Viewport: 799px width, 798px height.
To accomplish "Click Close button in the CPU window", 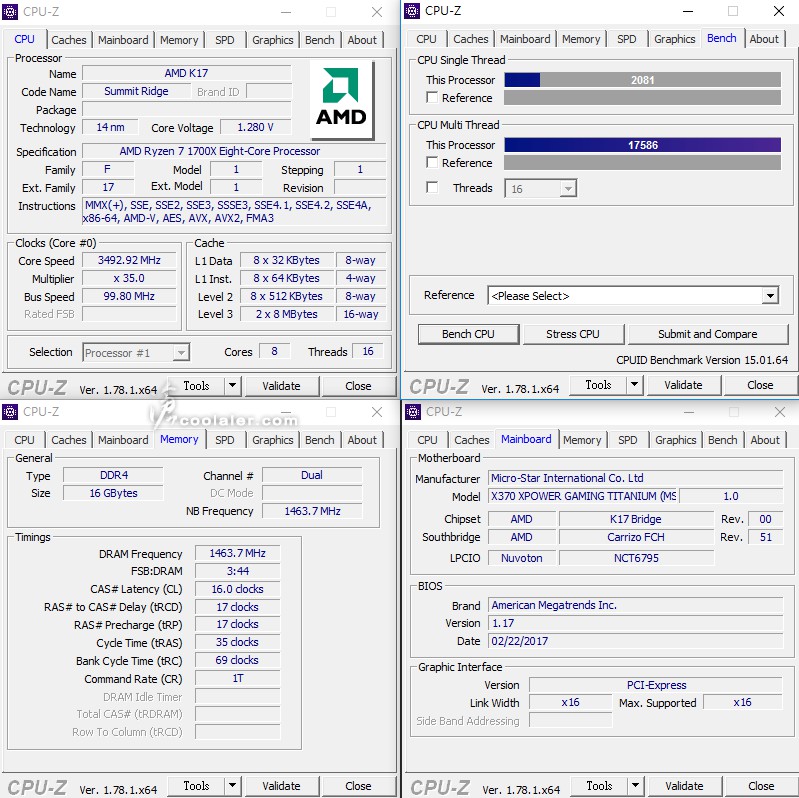I will 358,386.
